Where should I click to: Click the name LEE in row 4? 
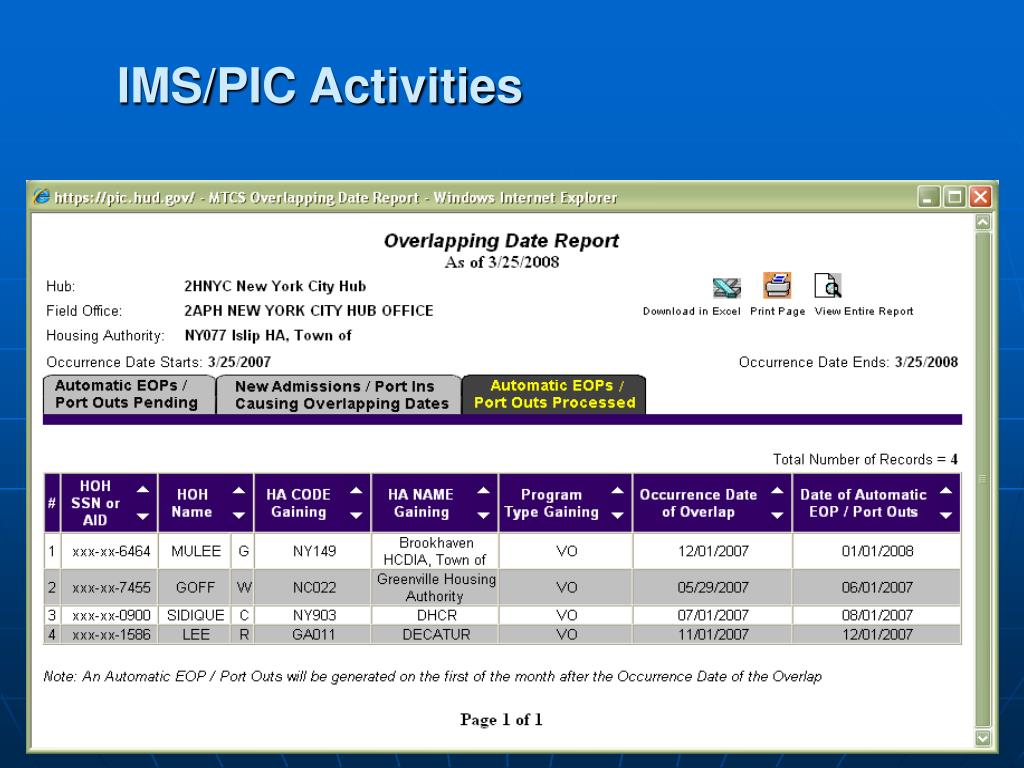[196, 634]
